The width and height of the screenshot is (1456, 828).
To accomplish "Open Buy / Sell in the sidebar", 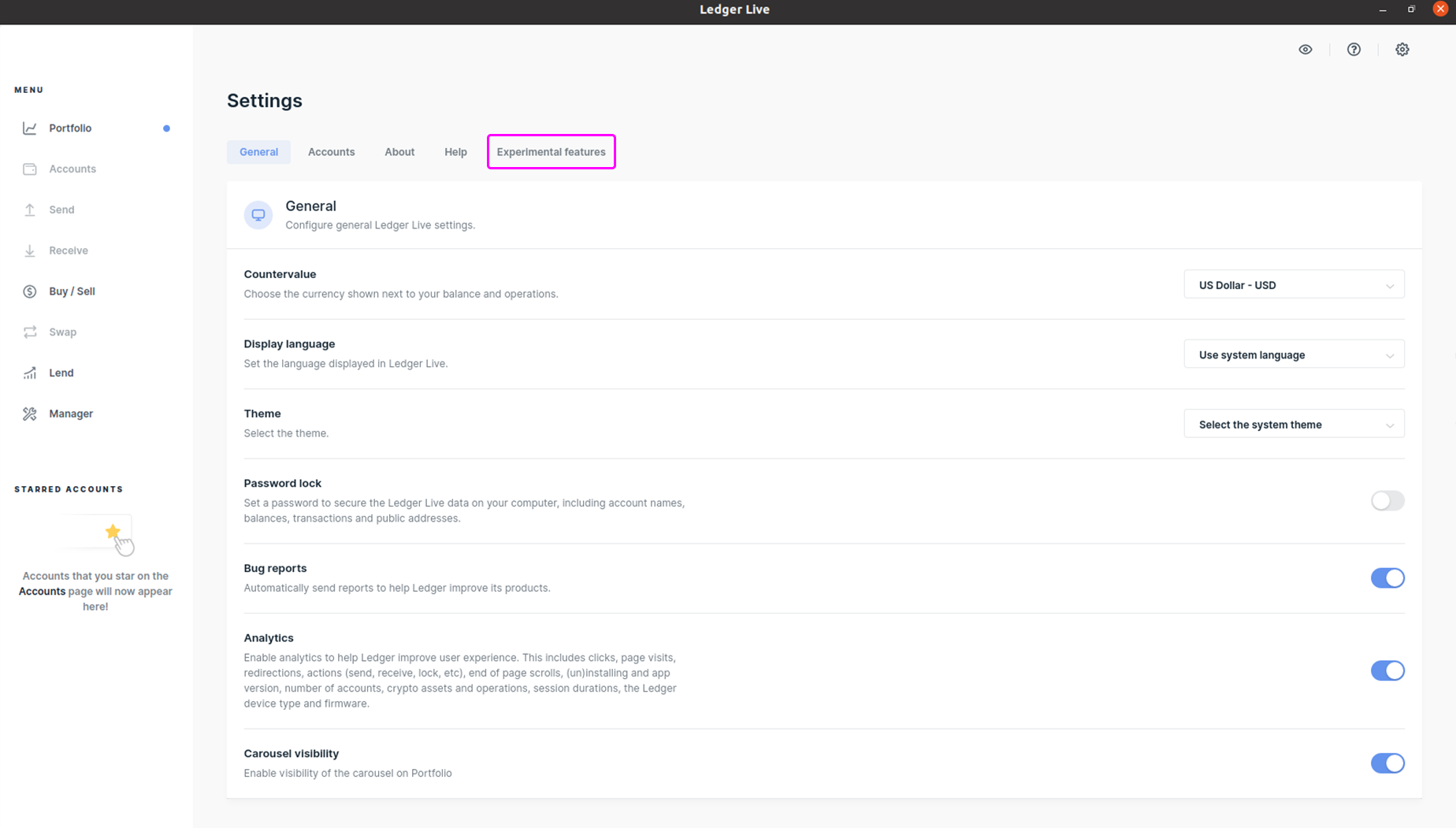I will click(x=72, y=291).
